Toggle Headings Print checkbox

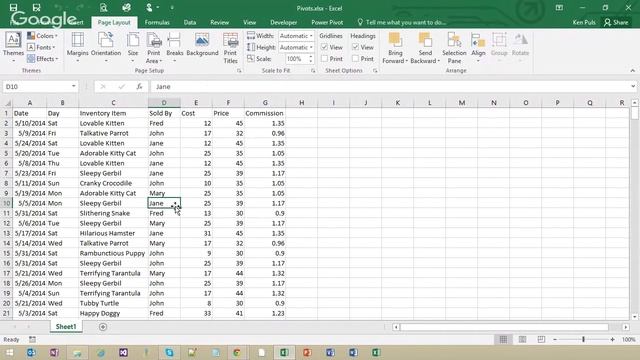(x=356, y=59)
